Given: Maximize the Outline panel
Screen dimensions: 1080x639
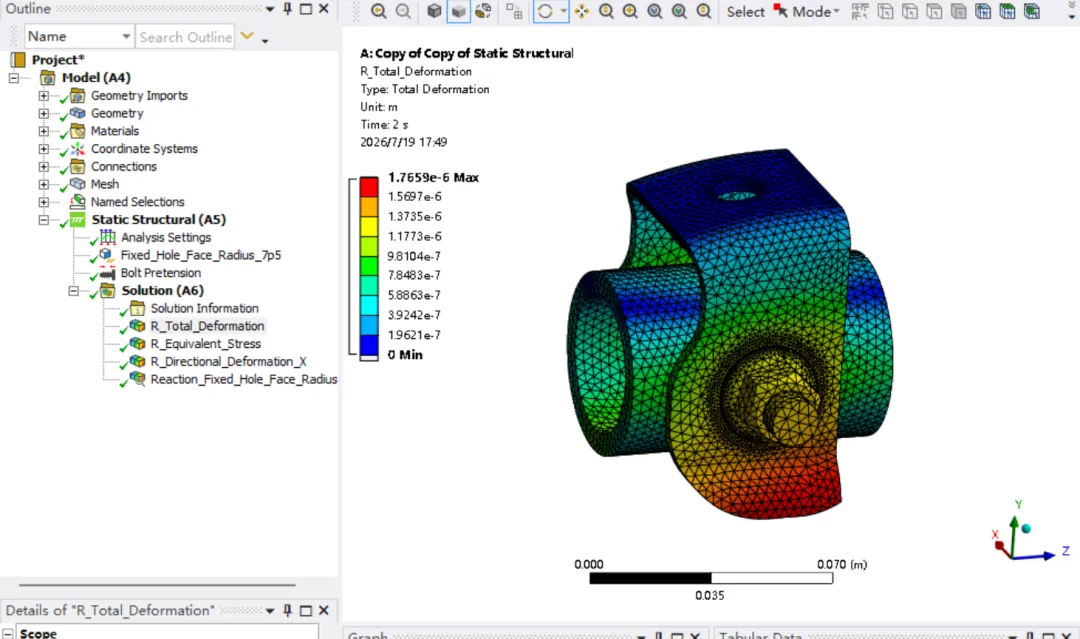Looking at the screenshot, I should (x=306, y=9).
